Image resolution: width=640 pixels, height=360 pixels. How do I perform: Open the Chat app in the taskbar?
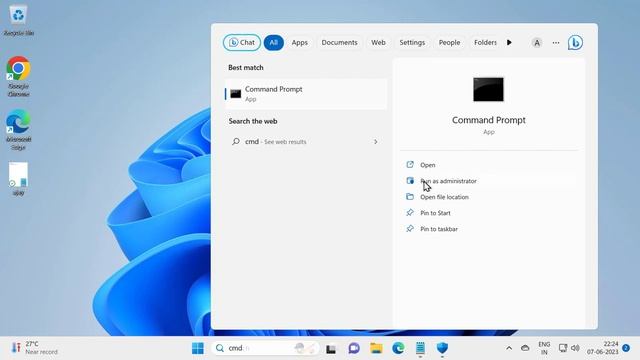pyautogui.click(x=353, y=348)
